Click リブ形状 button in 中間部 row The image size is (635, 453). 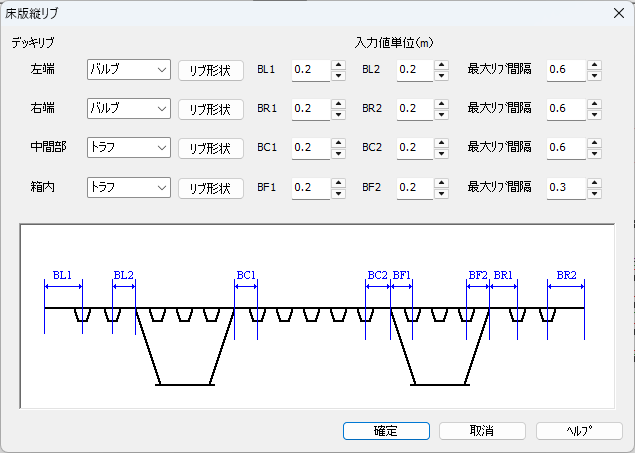point(211,148)
